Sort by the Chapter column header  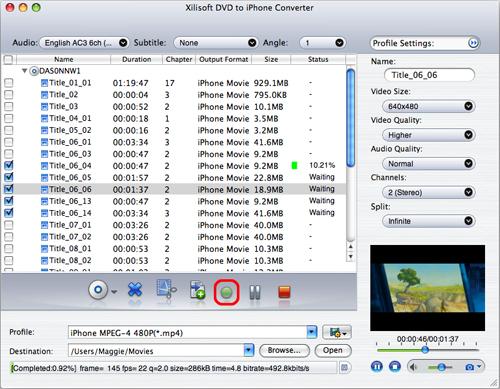pyautogui.click(x=179, y=59)
